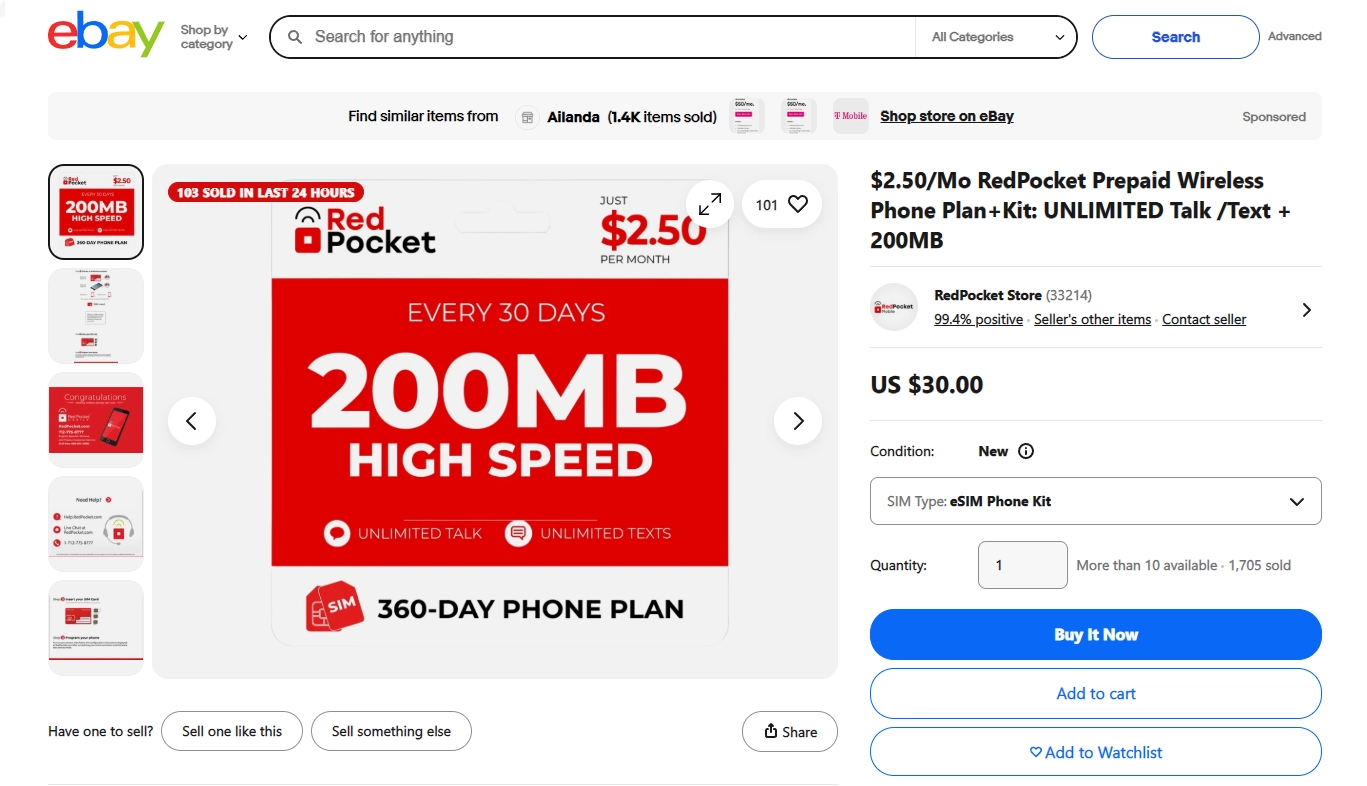
Task: Click the Add to cart button
Action: pos(1095,693)
